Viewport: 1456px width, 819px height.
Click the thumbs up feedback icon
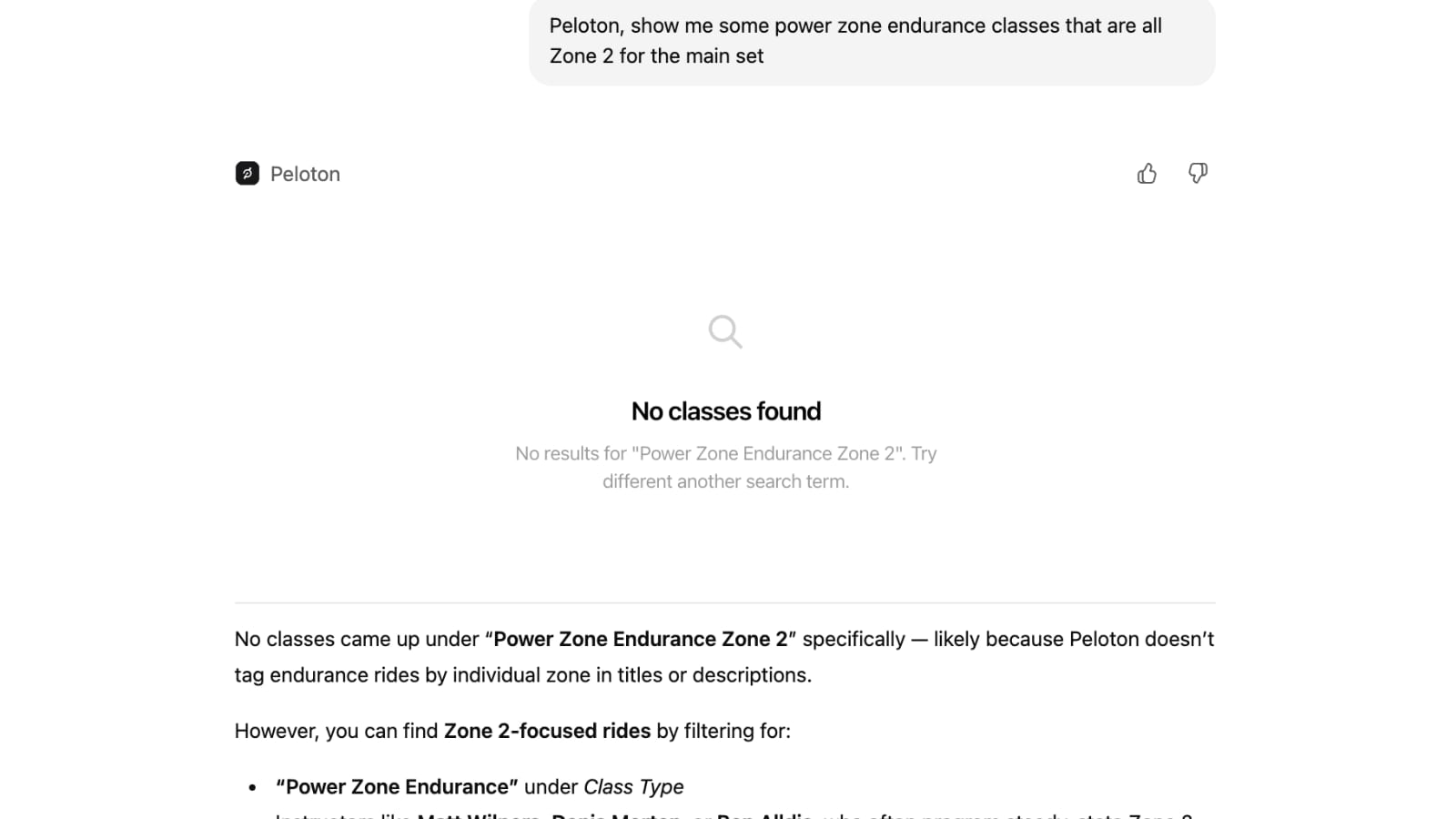coord(1147,174)
